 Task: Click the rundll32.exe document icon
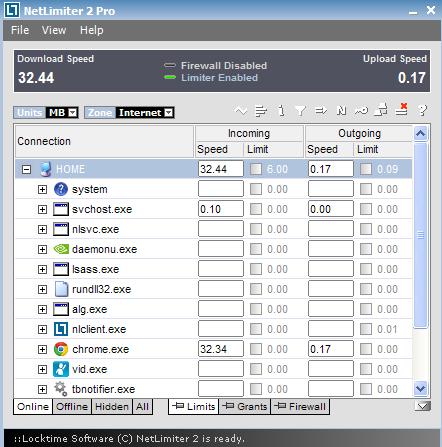[61, 289]
